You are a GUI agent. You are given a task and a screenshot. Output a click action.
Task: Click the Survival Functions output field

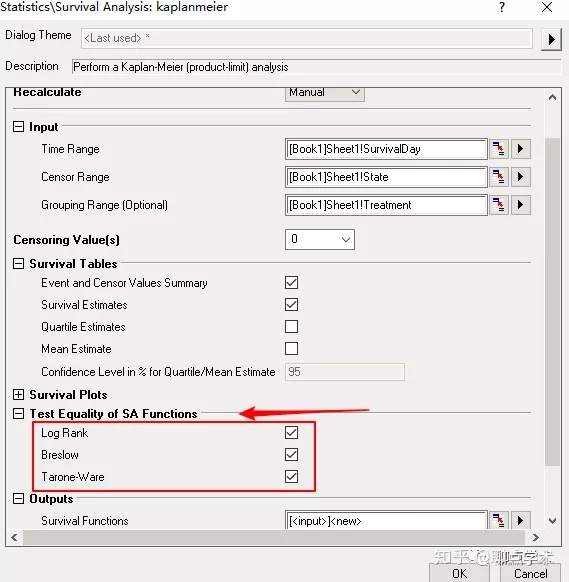pos(386,520)
